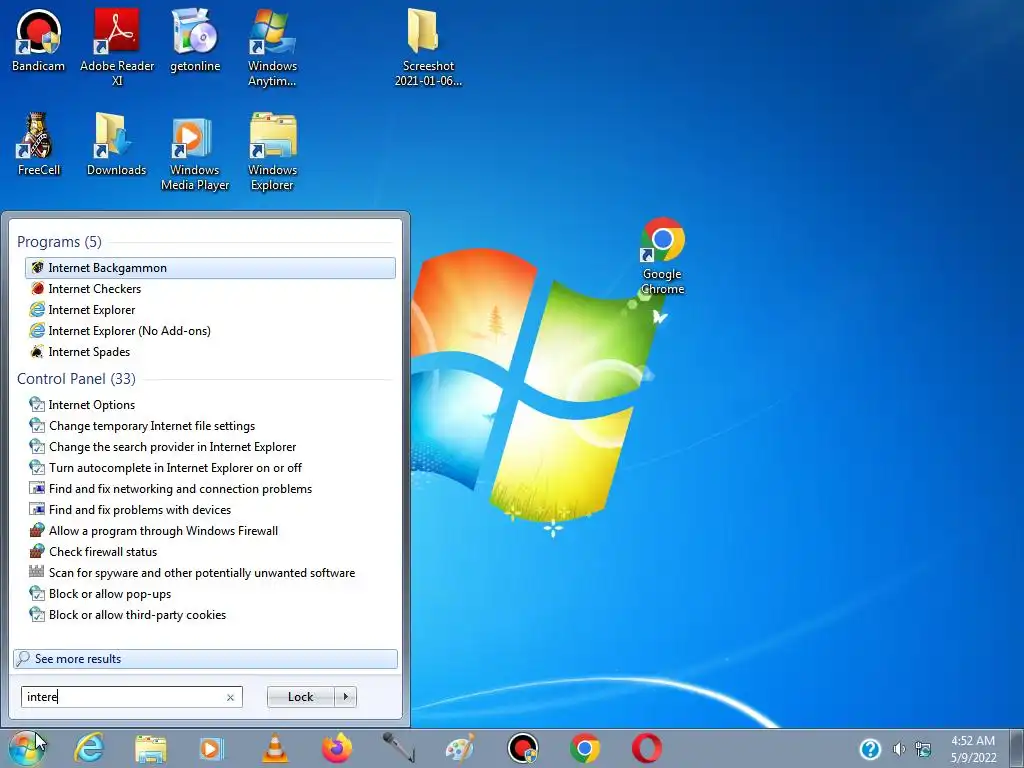The height and width of the screenshot is (768, 1024).
Task: Select the getonline desktop icon
Action: (x=195, y=41)
